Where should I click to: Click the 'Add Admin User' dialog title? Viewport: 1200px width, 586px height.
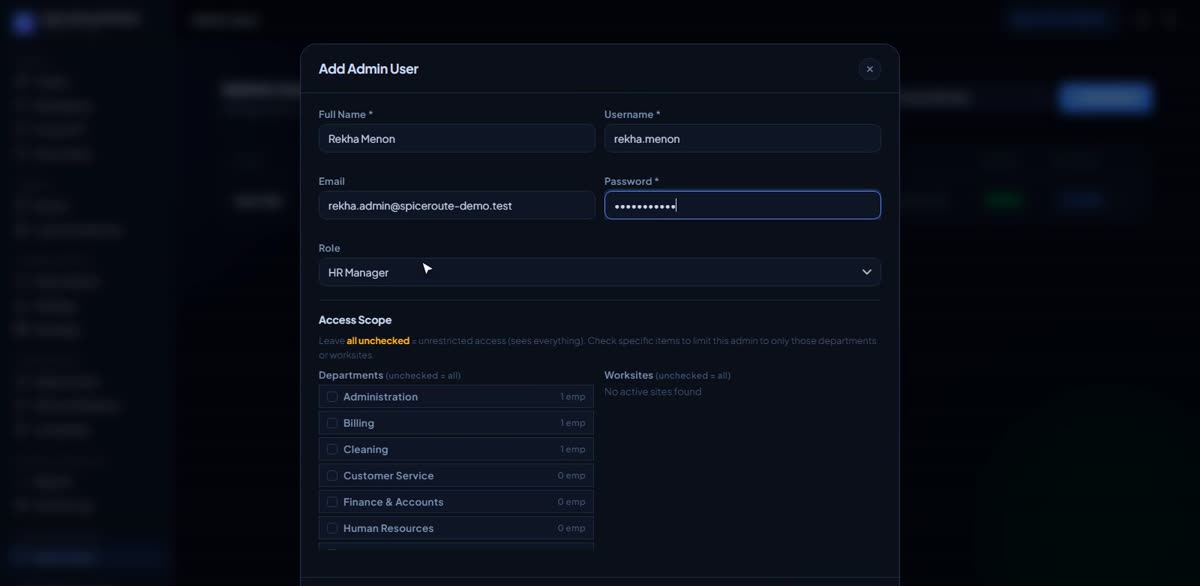368,69
